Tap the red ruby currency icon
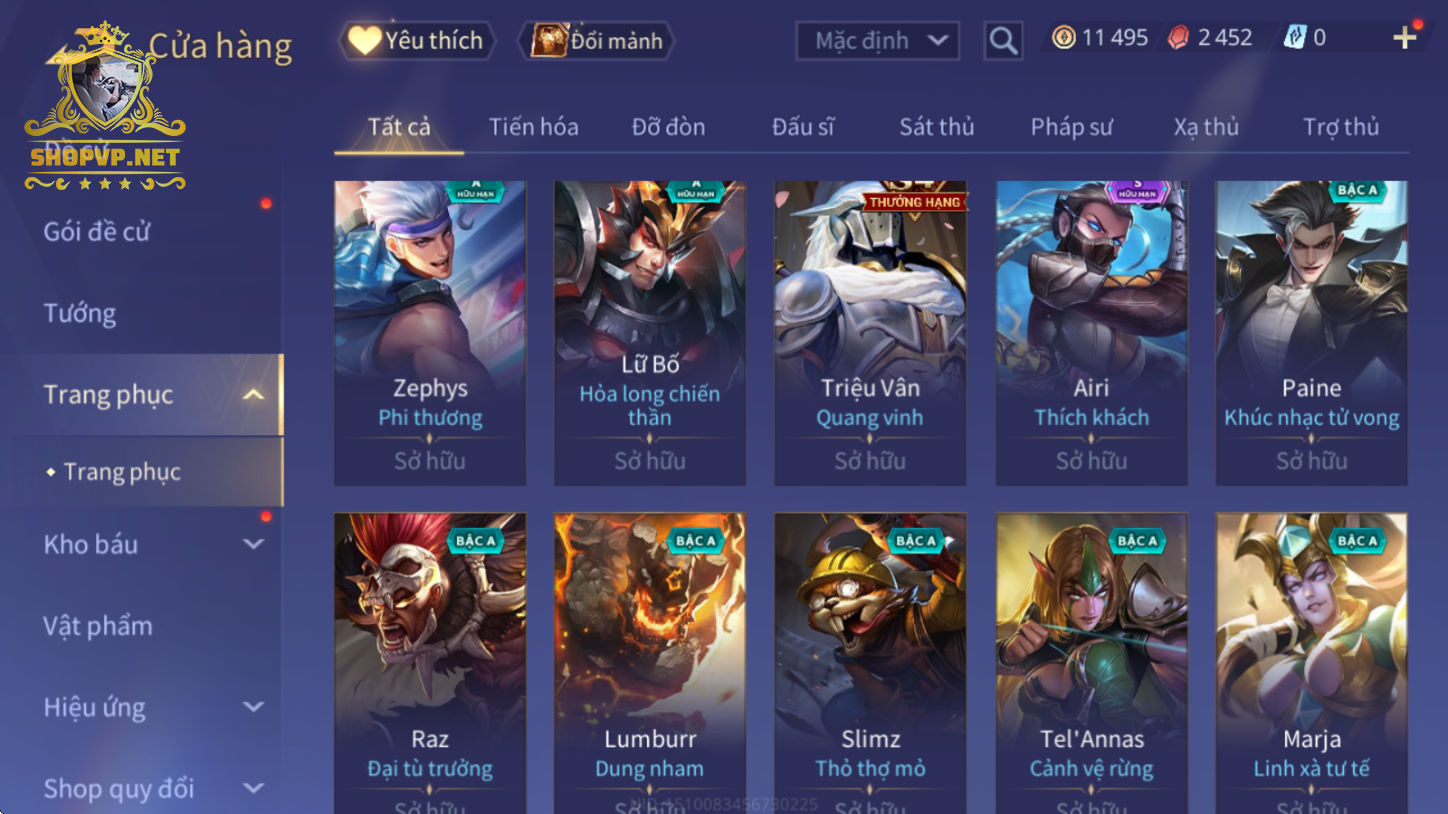Image resolution: width=1448 pixels, height=814 pixels. click(x=1180, y=38)
